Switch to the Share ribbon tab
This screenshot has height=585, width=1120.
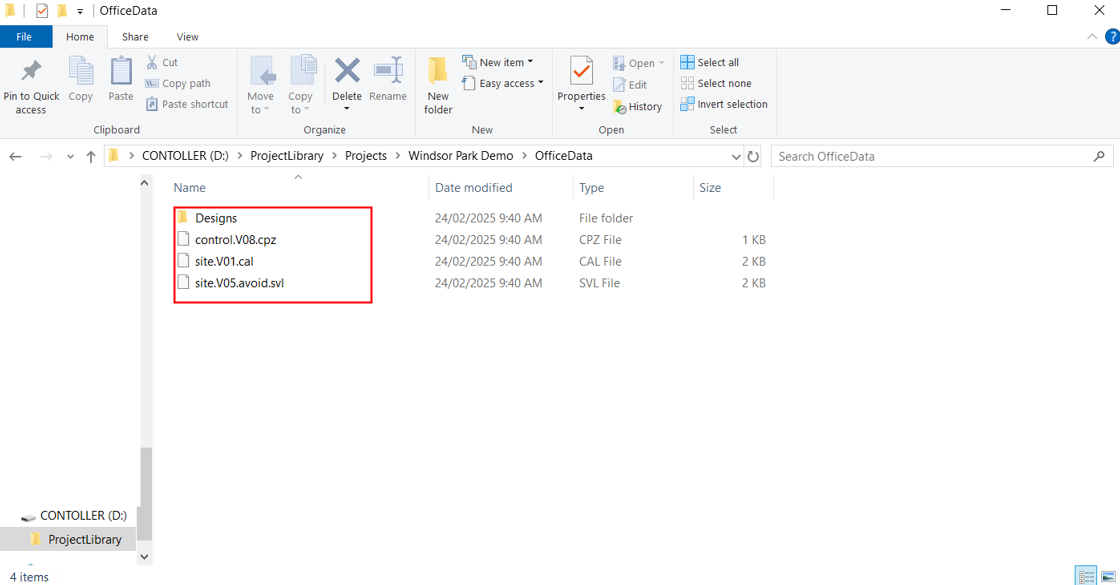click(135, 36)
